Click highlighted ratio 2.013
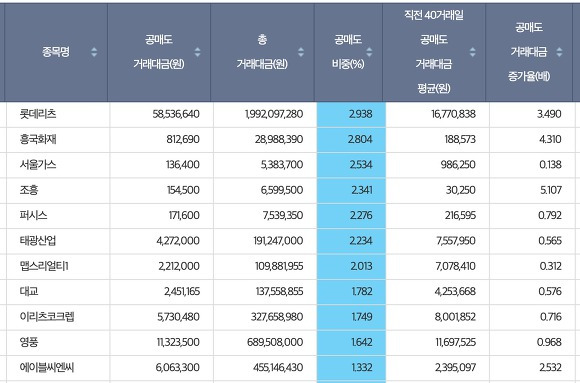This screenshot has width=580, height=383. coord(361,266)
